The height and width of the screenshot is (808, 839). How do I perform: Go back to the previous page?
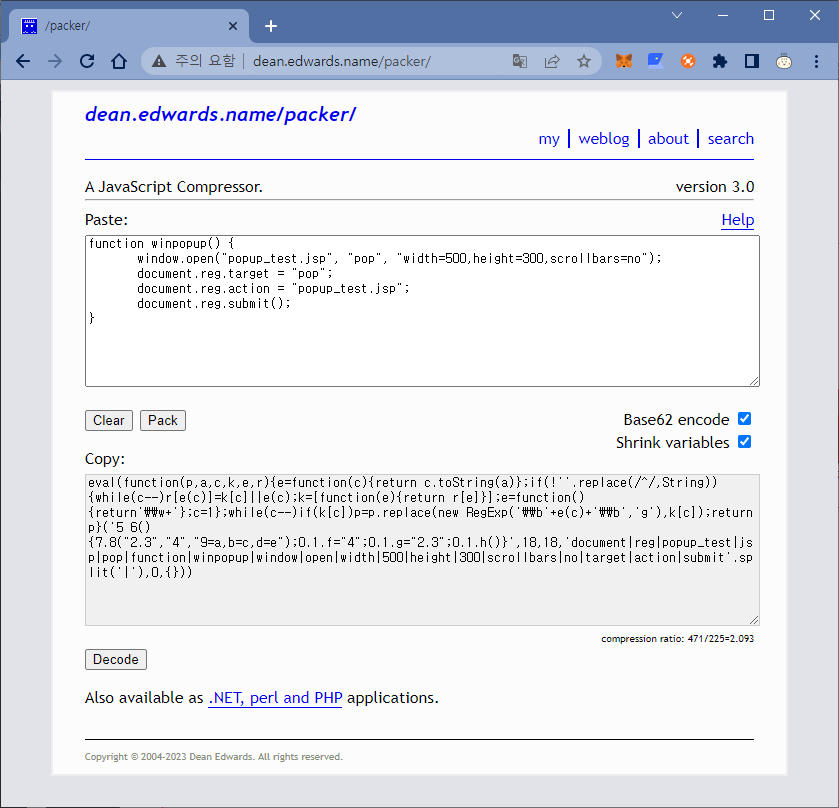tap(23, 62)
